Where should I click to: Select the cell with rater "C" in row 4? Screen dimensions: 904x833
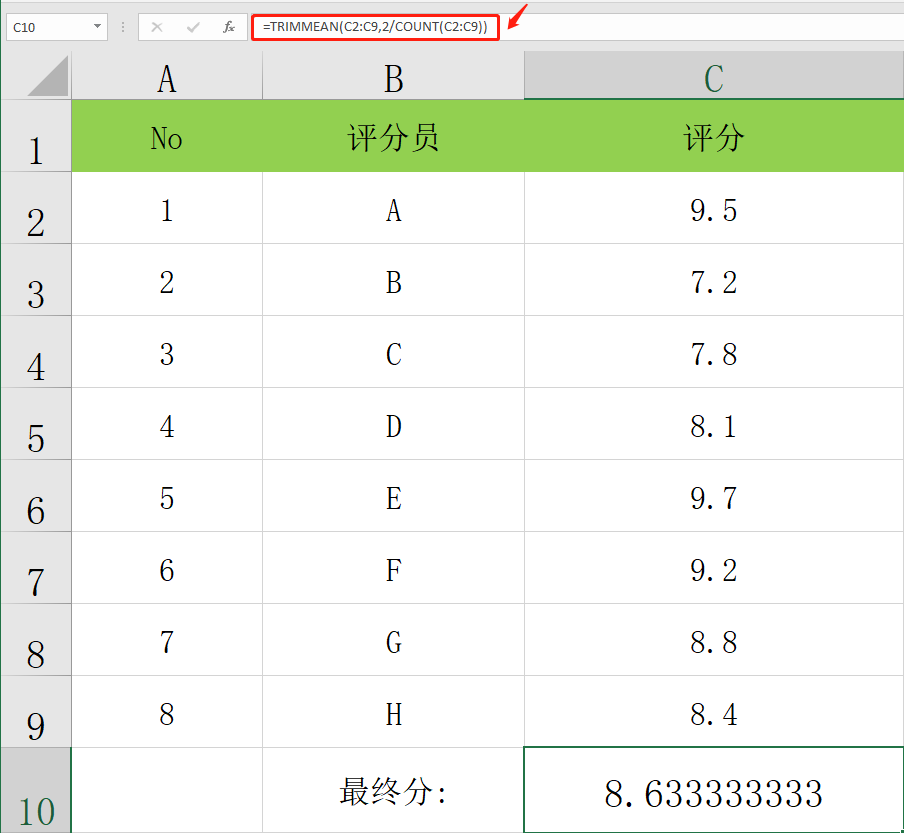[393, 352]
